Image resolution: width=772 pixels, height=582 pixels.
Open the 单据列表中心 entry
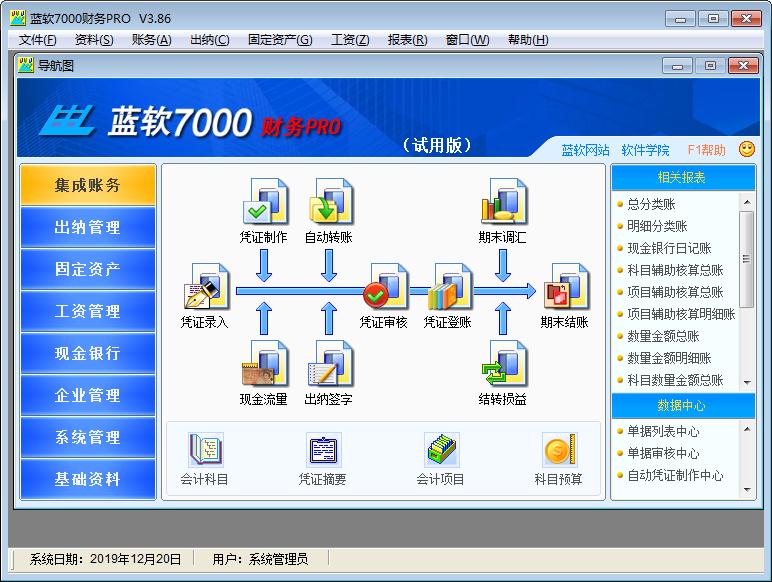pyautogui.click(x=663, y=431)
